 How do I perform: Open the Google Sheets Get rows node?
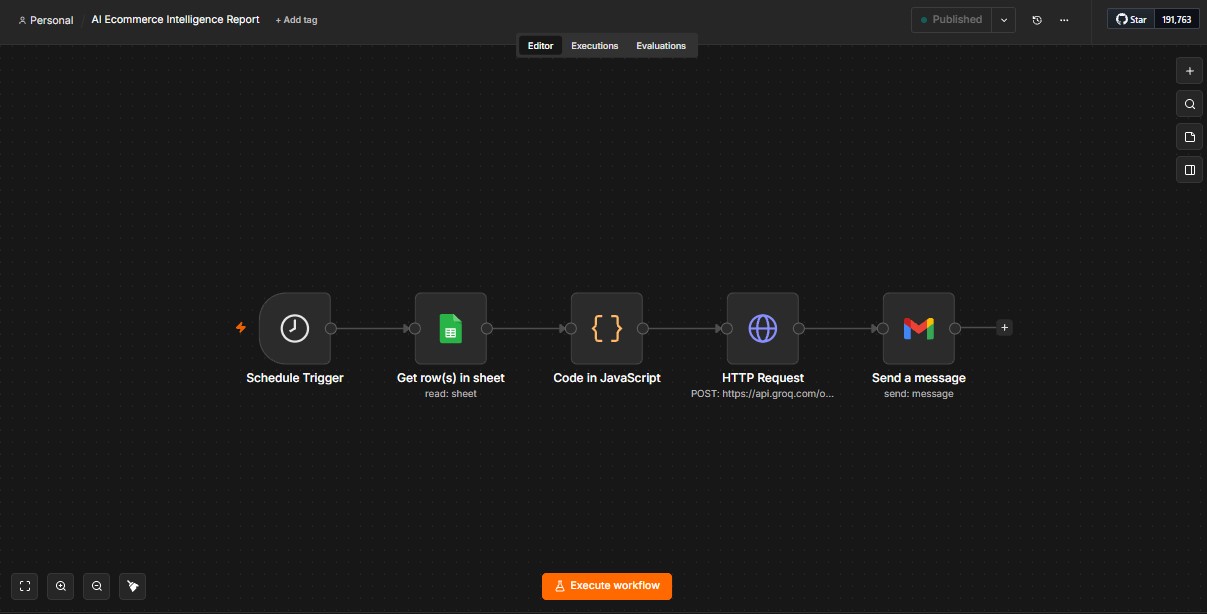450,328
